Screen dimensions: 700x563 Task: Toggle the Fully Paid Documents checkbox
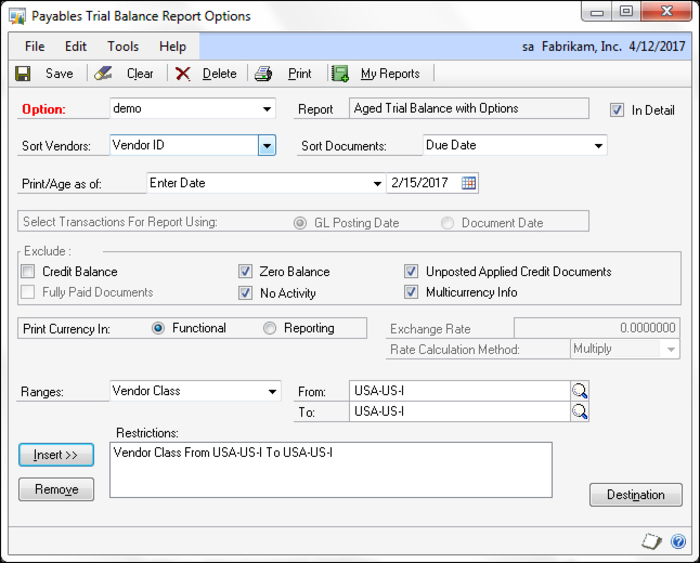click(28, 292)
